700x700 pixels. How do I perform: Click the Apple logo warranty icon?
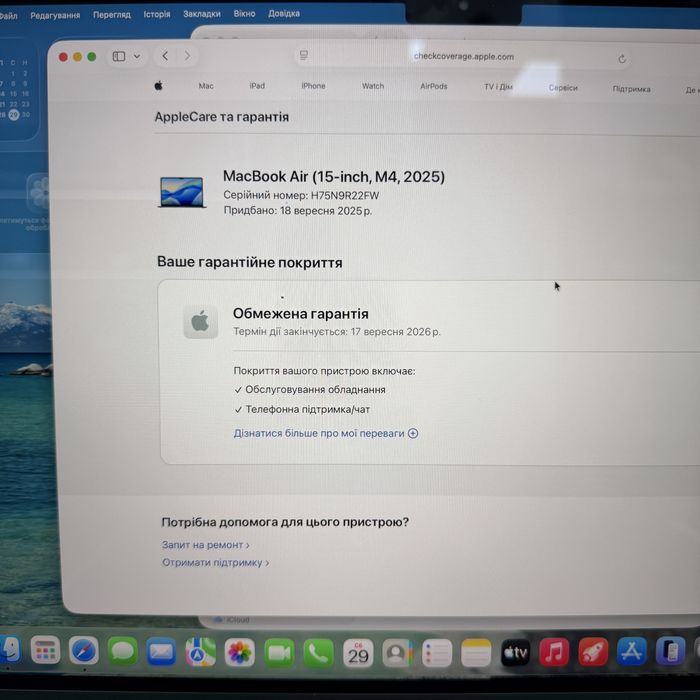pyautogui.click(x=200, y=321)
